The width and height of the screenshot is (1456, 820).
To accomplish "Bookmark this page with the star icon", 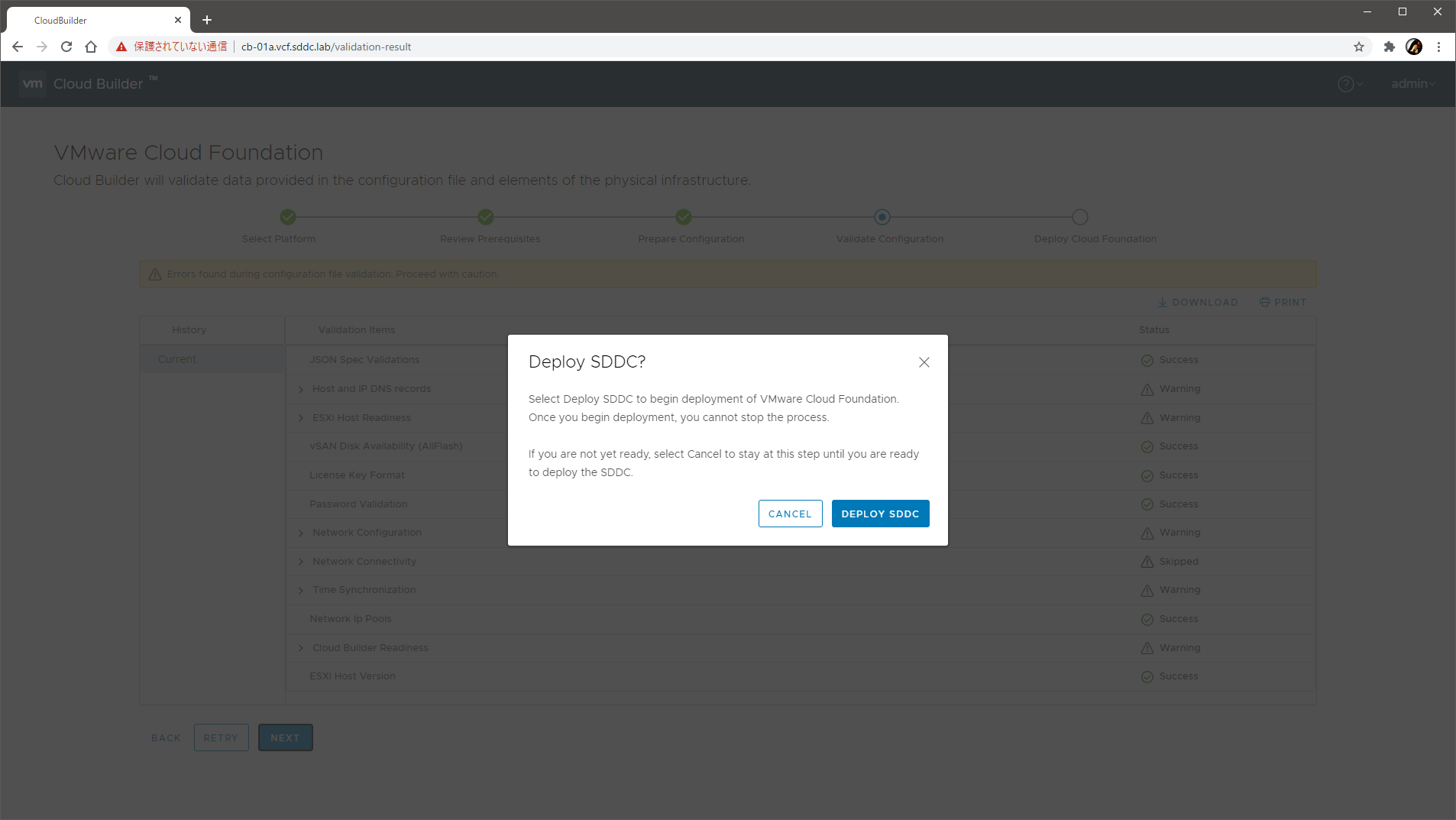I will 1358,47.
